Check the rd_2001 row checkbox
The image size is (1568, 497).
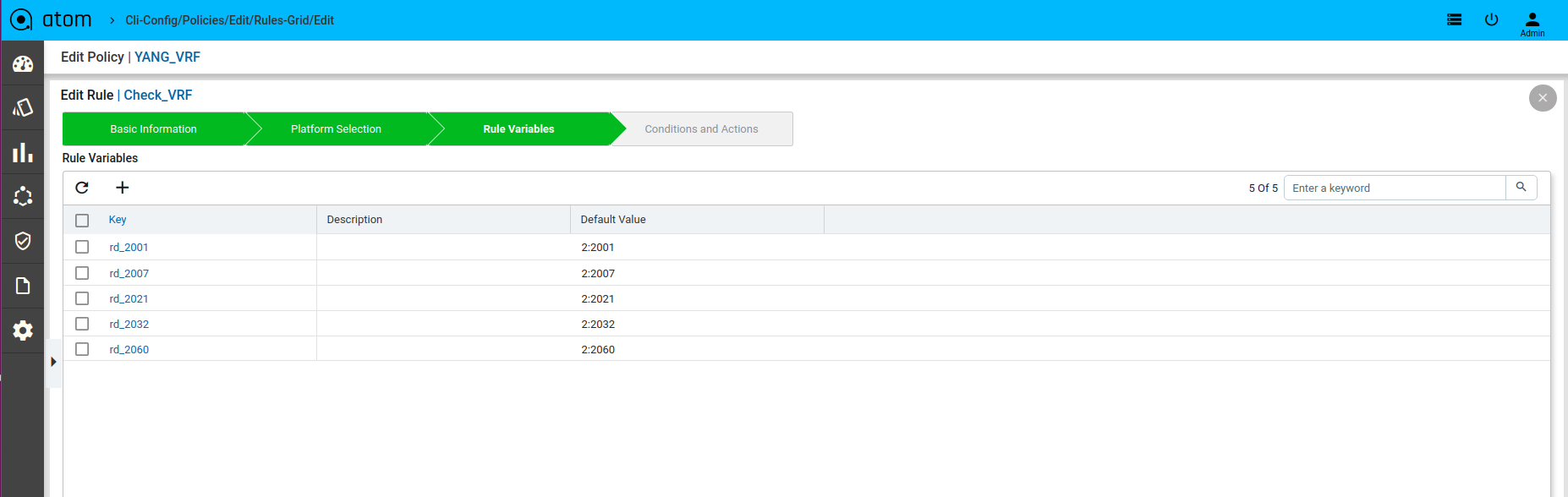click(x=82, y=247)
